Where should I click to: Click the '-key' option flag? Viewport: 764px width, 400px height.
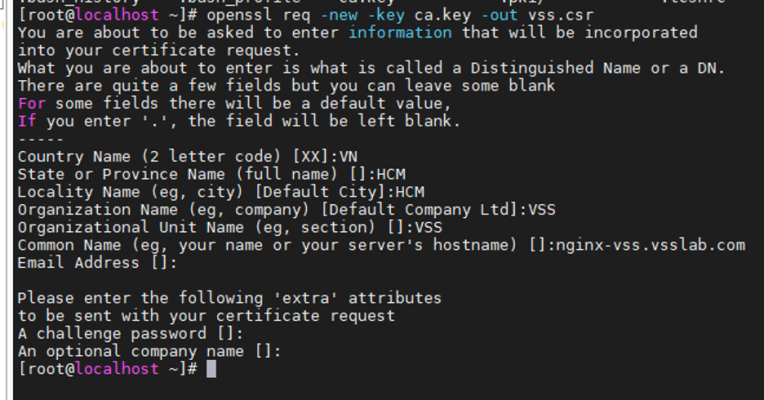click(386, 15)
